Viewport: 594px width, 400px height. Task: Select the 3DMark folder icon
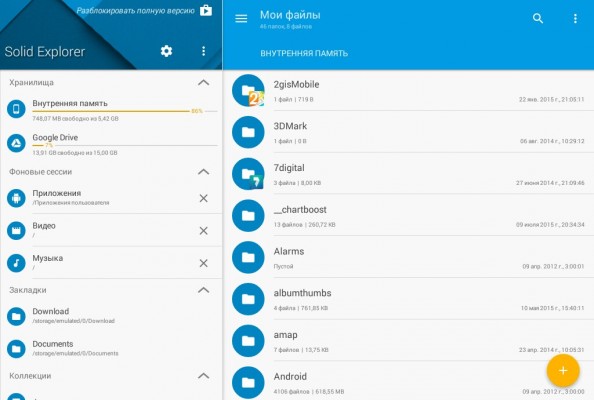coord(248,132)
